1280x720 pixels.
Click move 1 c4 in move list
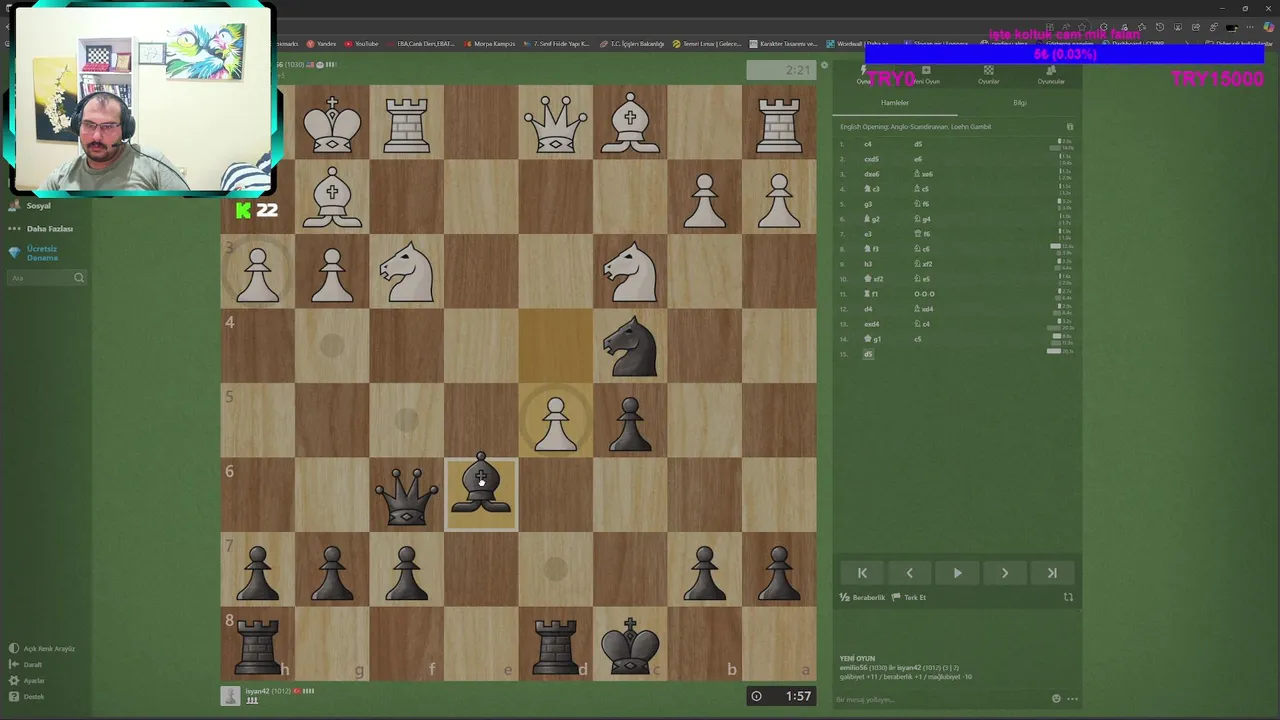(x=868, y=144)
